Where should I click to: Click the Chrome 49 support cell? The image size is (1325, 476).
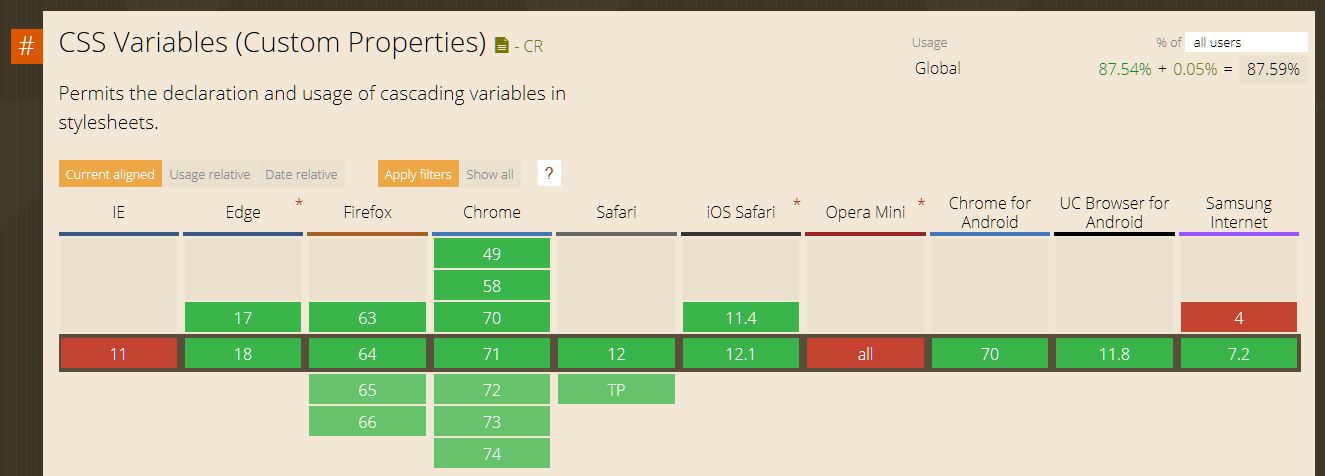[492, 253]
